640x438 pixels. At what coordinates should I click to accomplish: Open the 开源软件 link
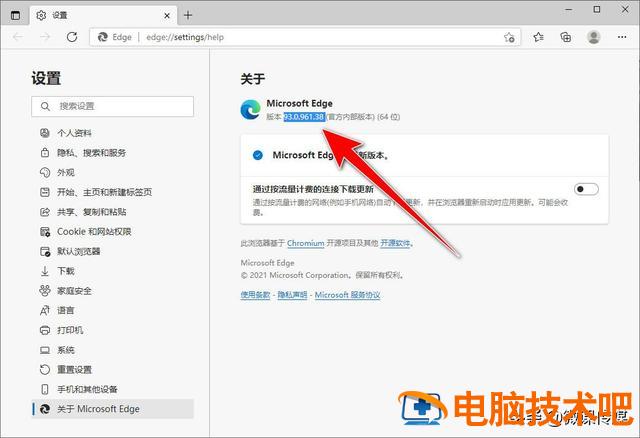pos(395,243)
